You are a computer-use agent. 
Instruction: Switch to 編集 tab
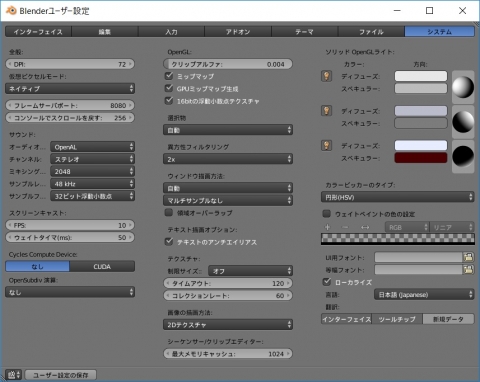105,32
